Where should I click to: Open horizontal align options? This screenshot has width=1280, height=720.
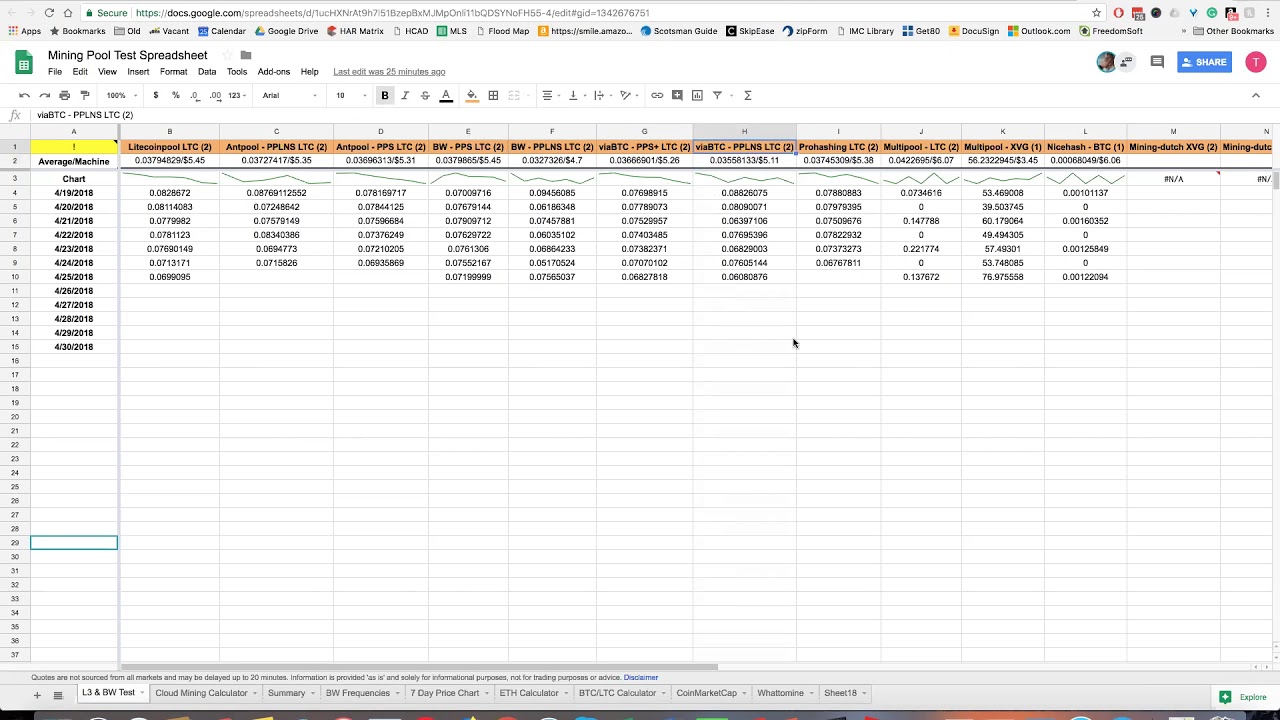click(x=550, y=95)
